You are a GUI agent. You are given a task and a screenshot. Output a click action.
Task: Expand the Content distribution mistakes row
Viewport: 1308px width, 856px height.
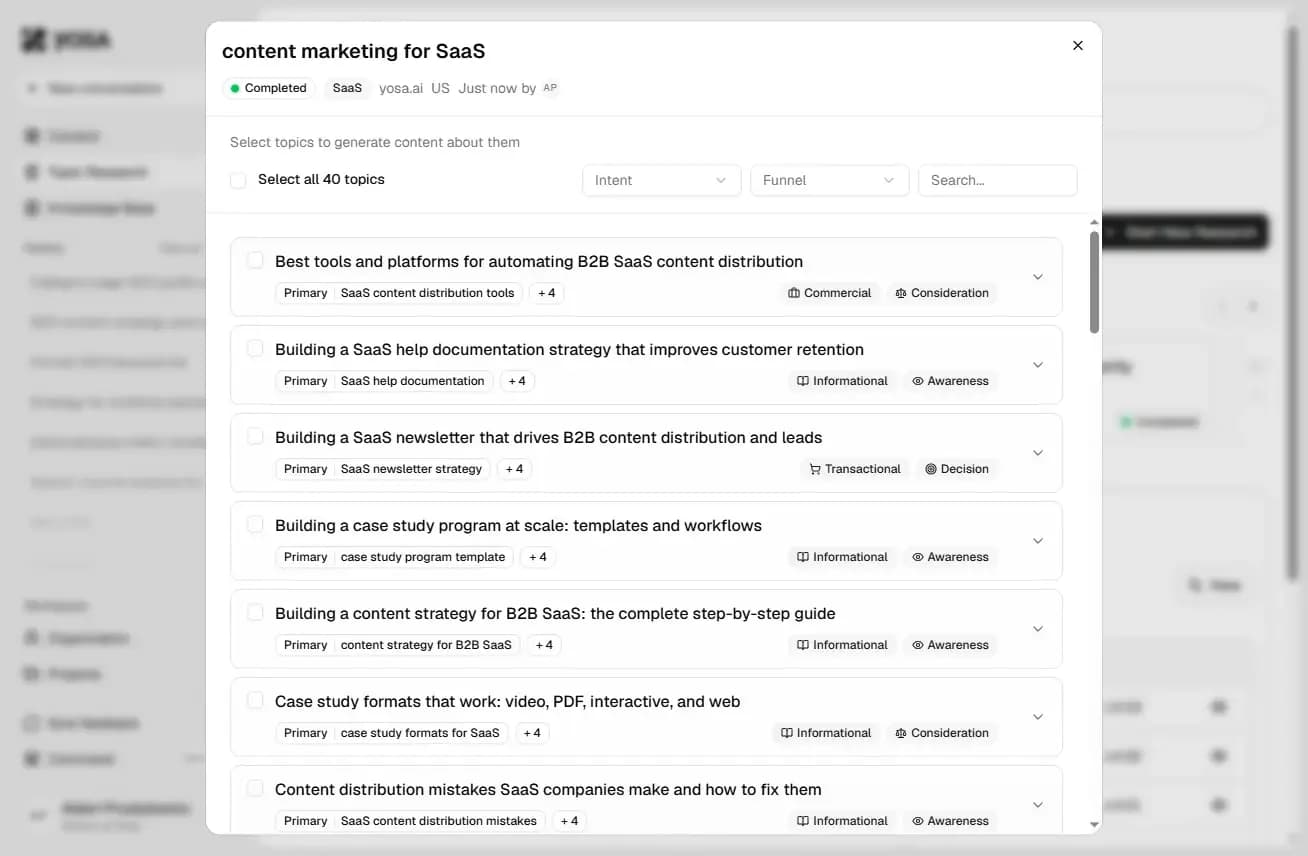pos(1038,805)
